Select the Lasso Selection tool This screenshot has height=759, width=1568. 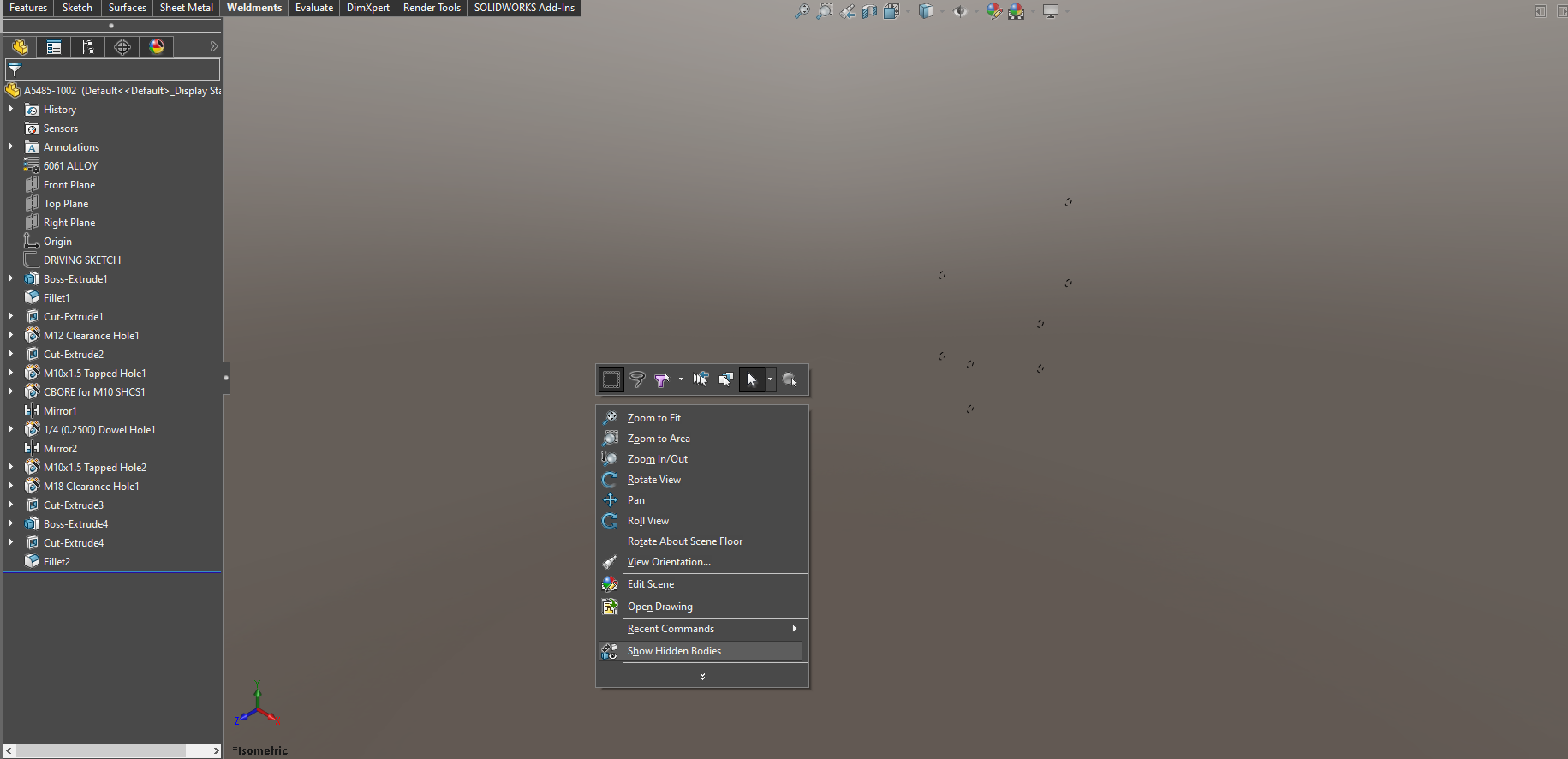(x=637, y=379)
